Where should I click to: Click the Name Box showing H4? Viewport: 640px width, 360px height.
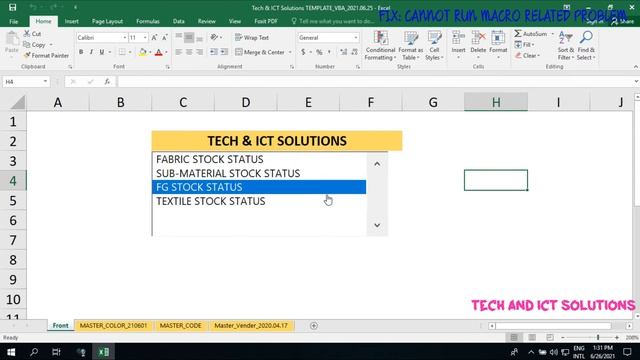[x=26, y=82]
